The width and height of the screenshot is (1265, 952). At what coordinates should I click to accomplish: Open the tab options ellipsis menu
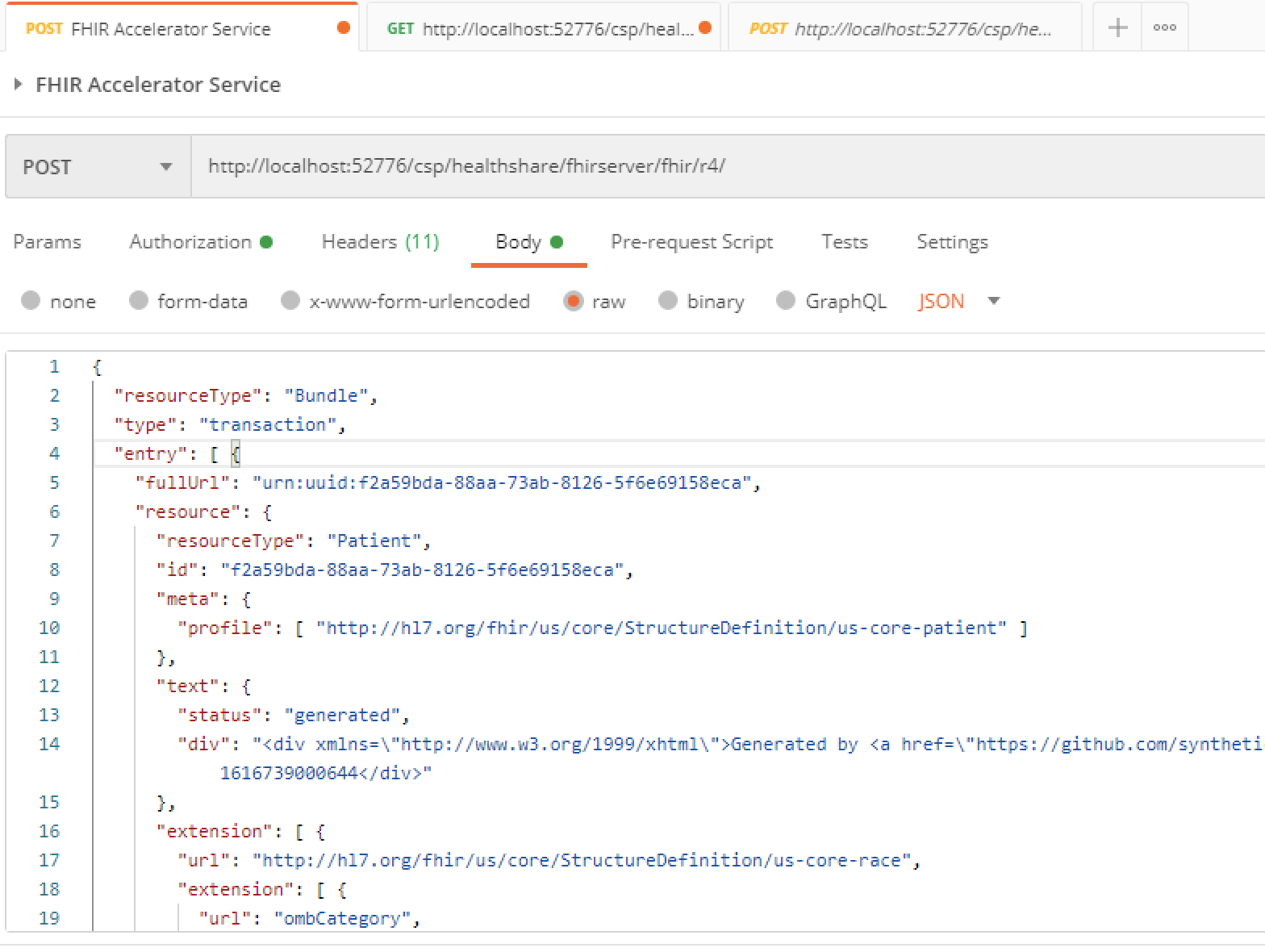pos(1164,28)
